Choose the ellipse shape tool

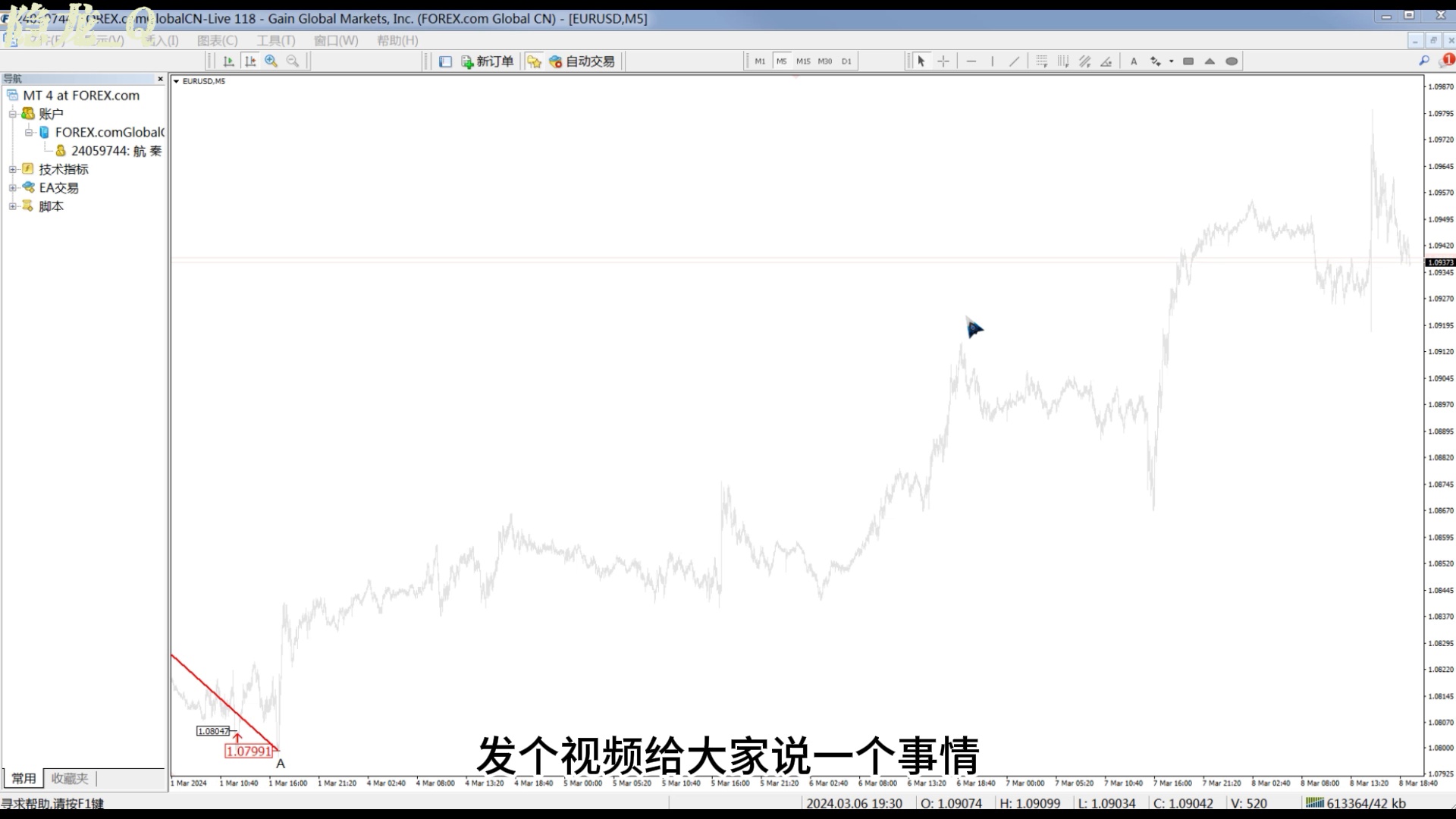[1232, 61]
